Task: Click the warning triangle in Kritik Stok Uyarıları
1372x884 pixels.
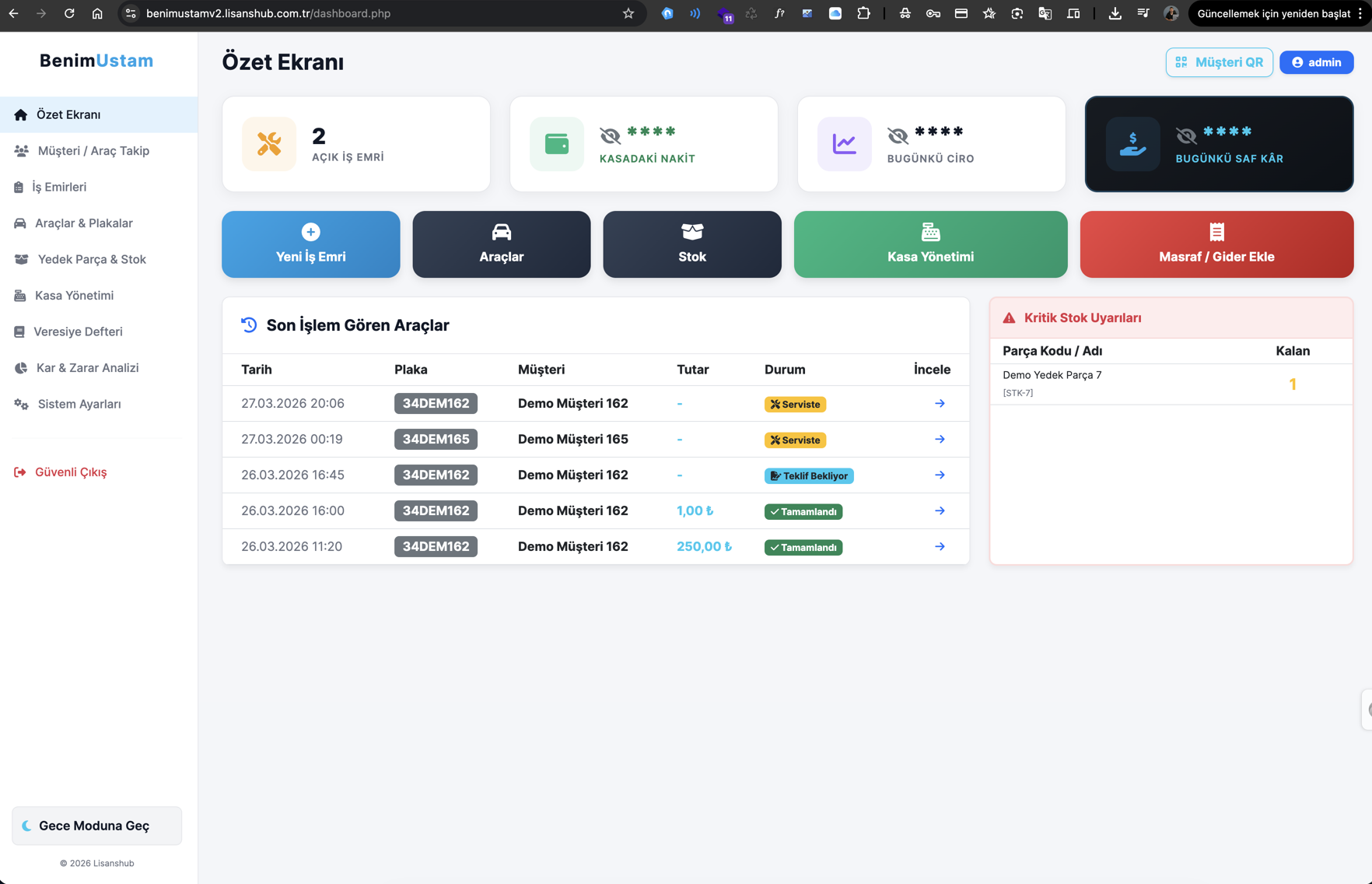Action: click(x=1009, y=317)
